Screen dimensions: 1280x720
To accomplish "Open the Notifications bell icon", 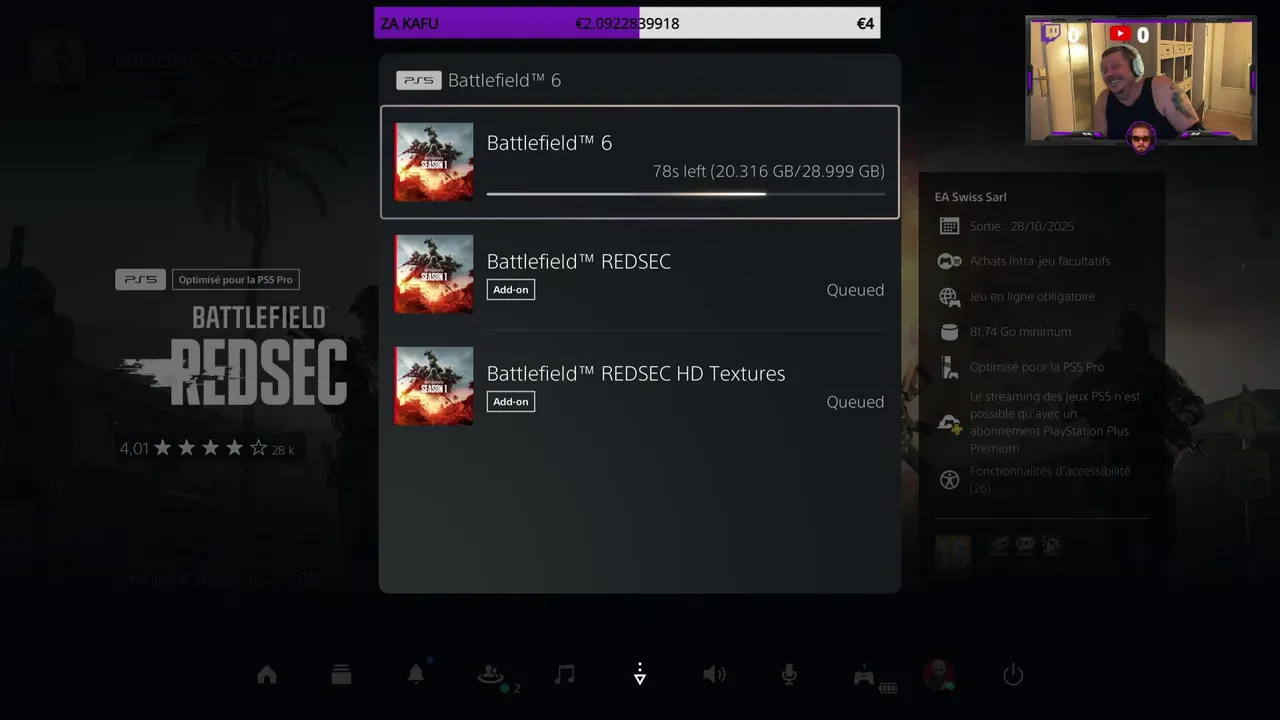I will click(416, 675).
